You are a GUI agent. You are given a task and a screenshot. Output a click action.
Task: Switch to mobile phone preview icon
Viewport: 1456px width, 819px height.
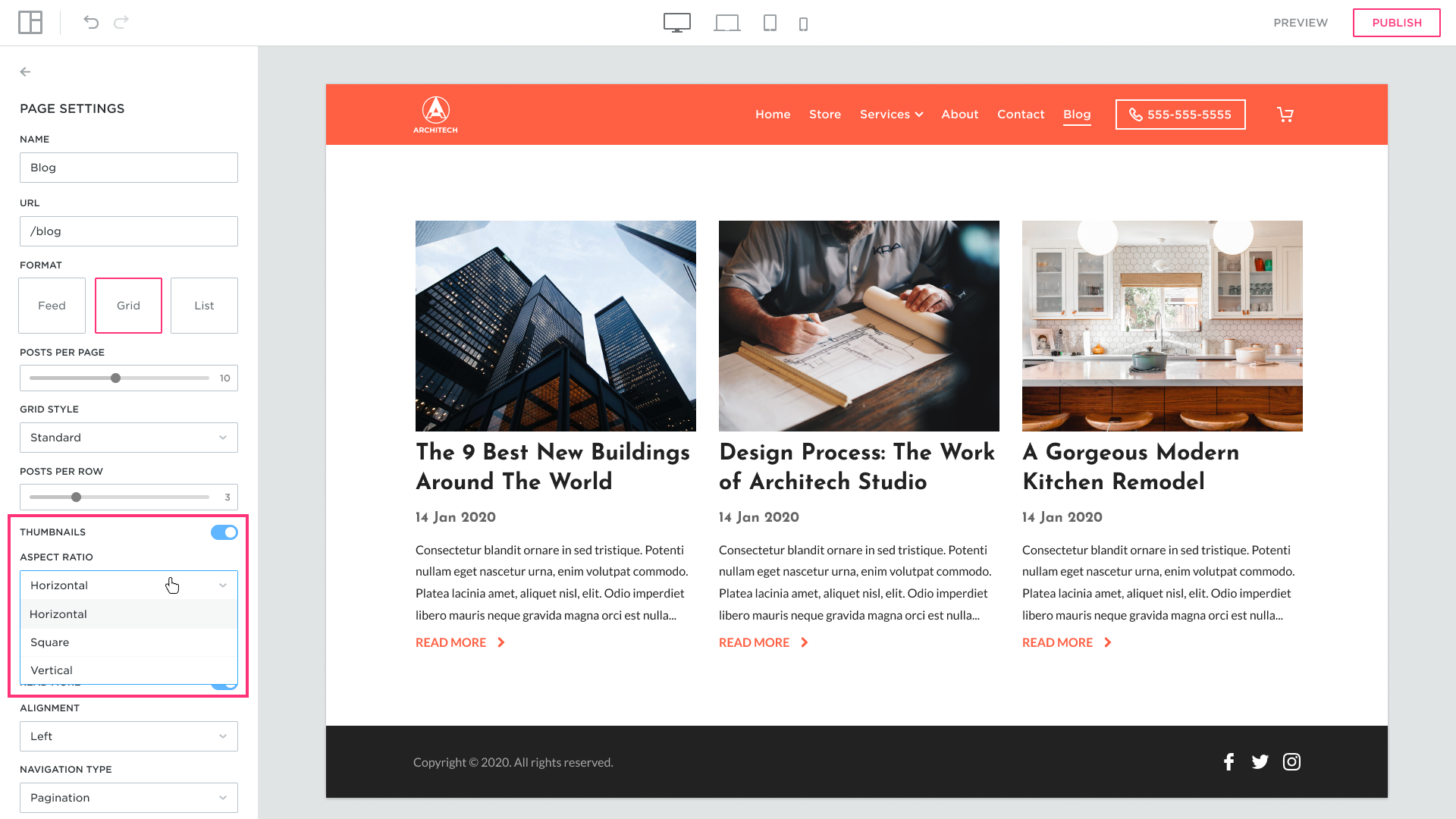(x=803, y=24)
